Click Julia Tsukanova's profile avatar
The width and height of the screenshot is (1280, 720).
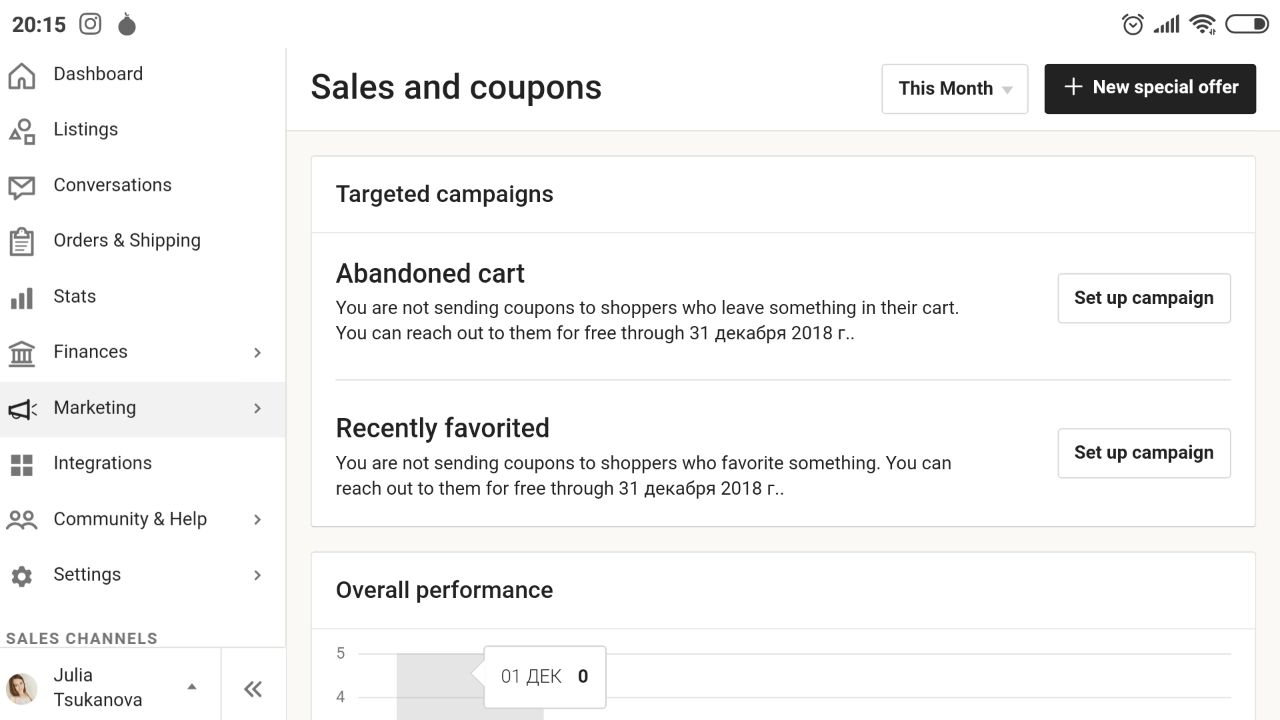(21, 688)
